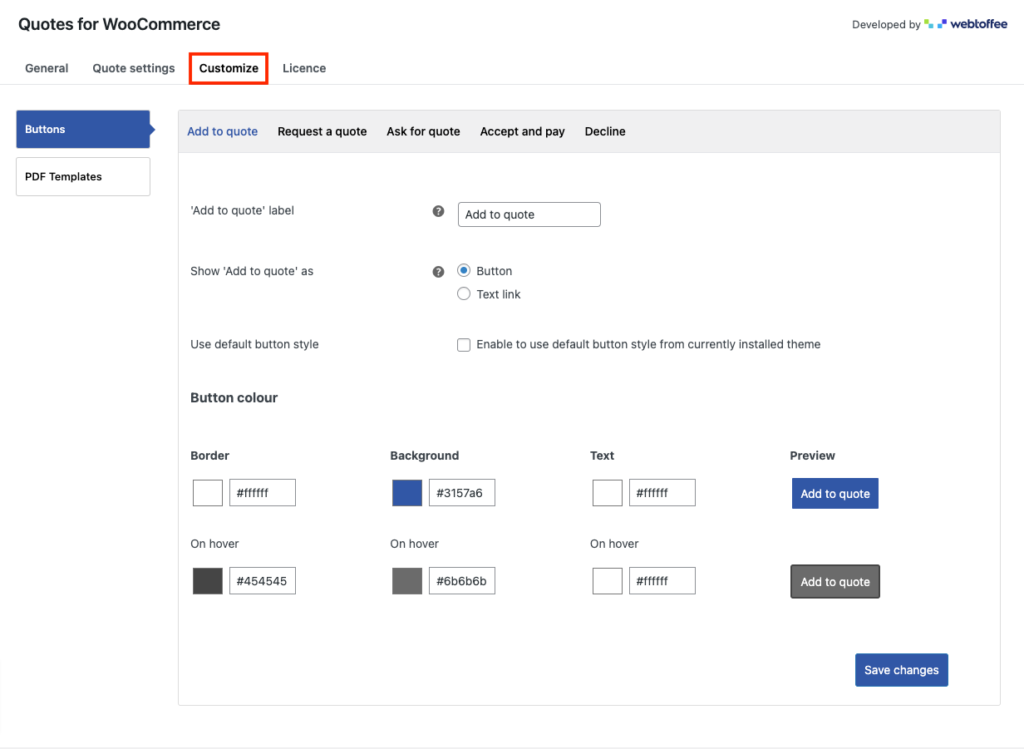Click the blue Add to quote preview button

835,494
